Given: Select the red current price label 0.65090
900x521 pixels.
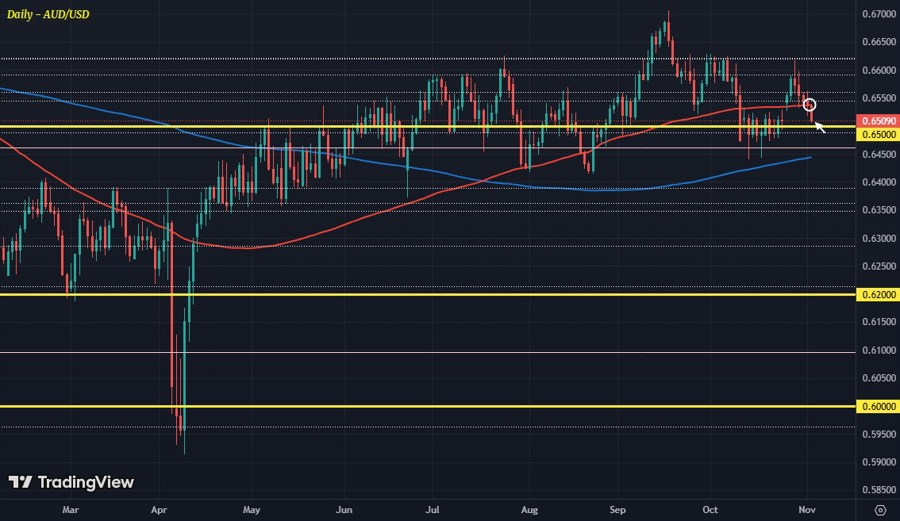Looking at the screenshot, I should 877,121.
